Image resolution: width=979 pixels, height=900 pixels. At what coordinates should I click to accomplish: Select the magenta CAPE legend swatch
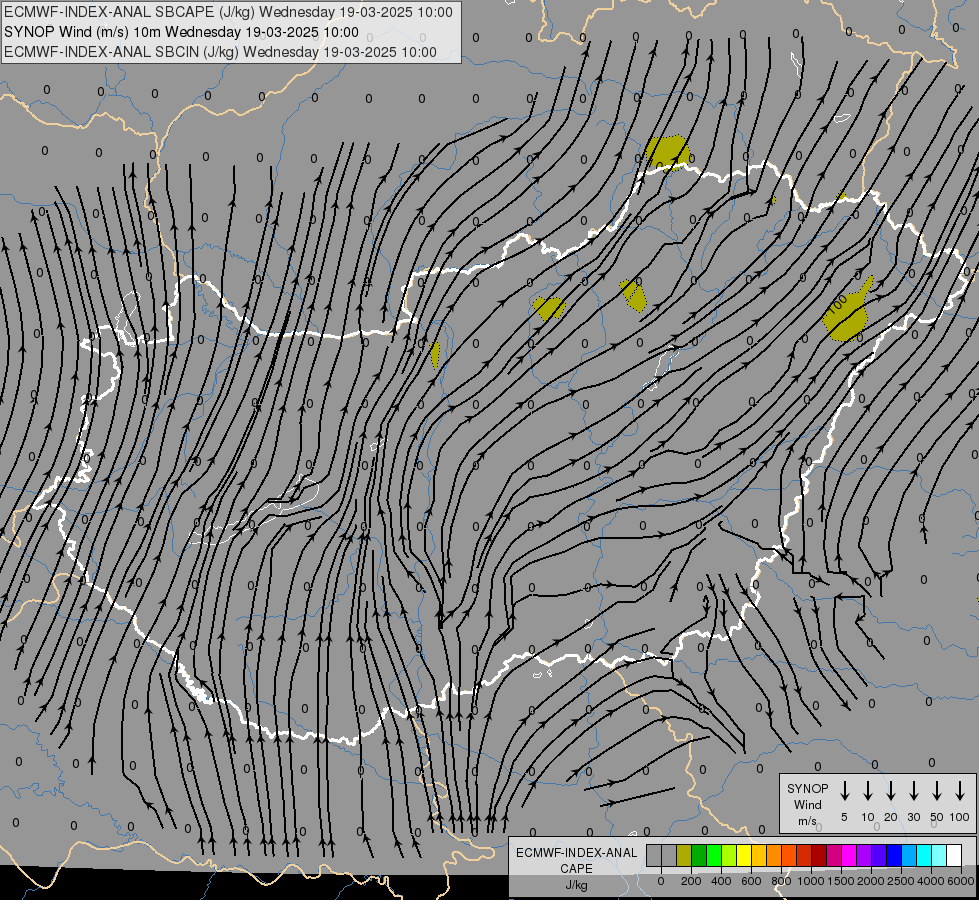850,855
